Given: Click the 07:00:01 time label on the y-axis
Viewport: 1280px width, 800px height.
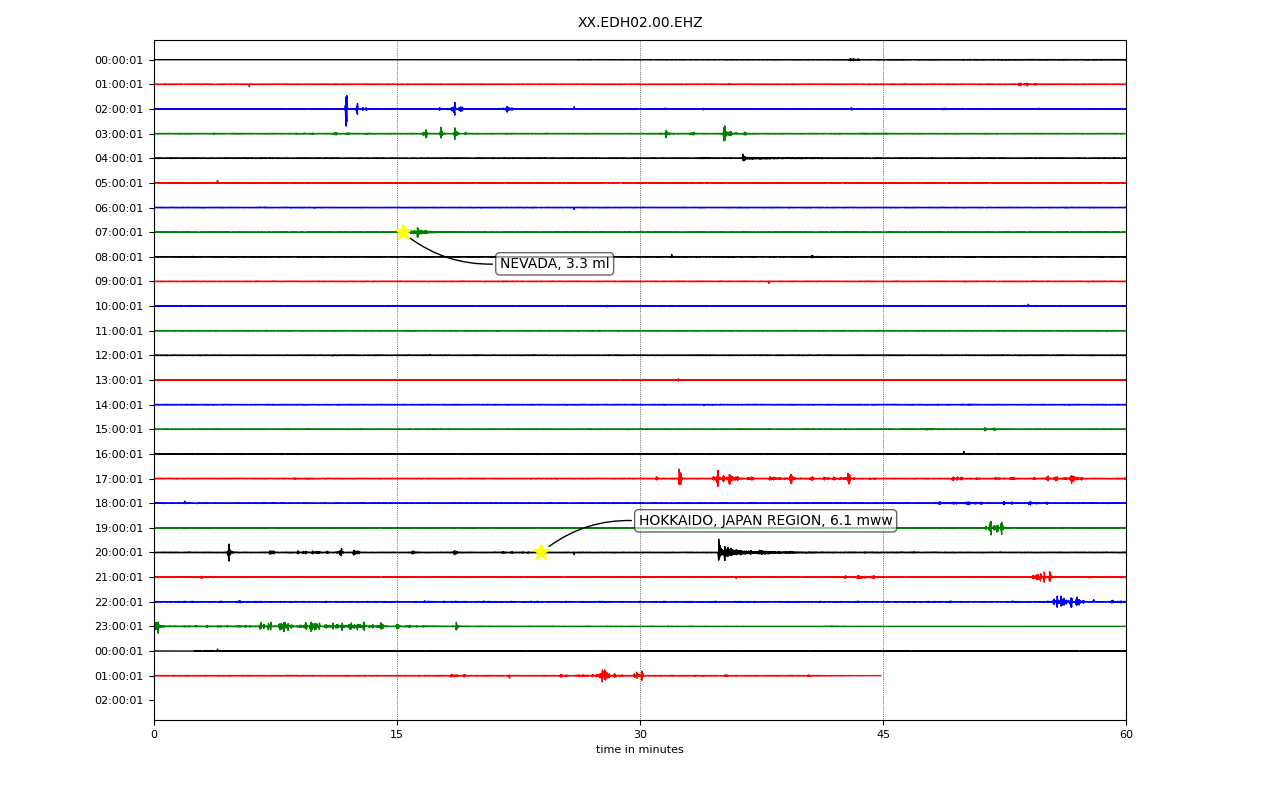Looking at the screenshot, I should [x=119, y=232].
